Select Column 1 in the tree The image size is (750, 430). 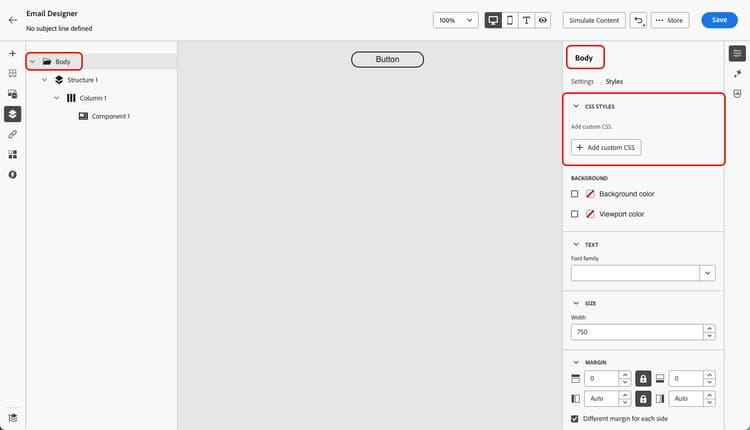(93, 98)
